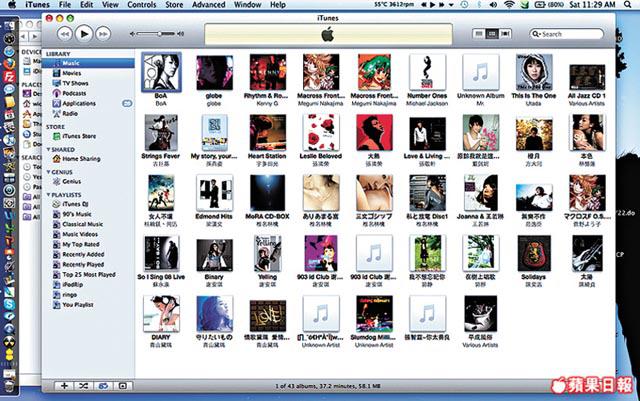Open the Advanced menu

(209, 5)
